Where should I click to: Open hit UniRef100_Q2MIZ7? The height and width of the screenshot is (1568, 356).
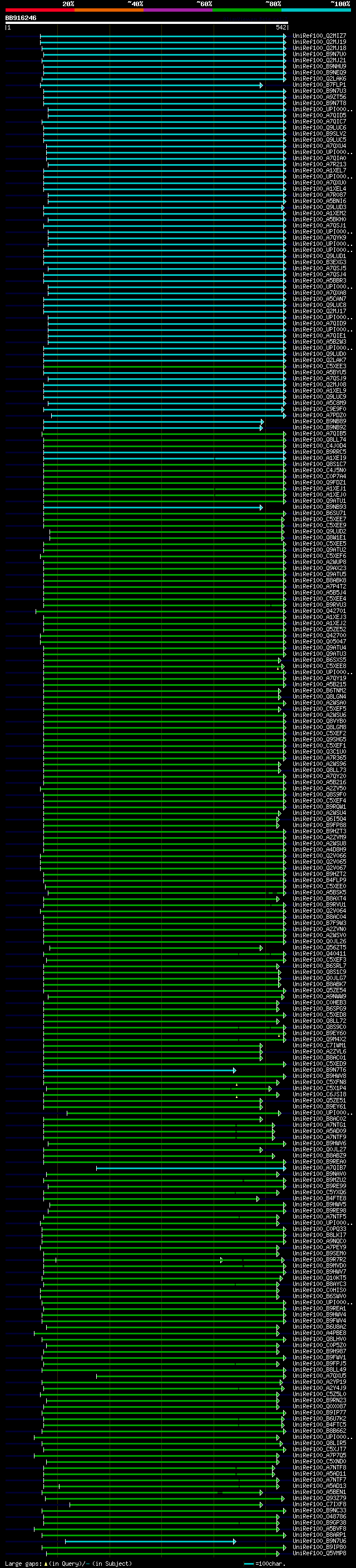point(319,36)
